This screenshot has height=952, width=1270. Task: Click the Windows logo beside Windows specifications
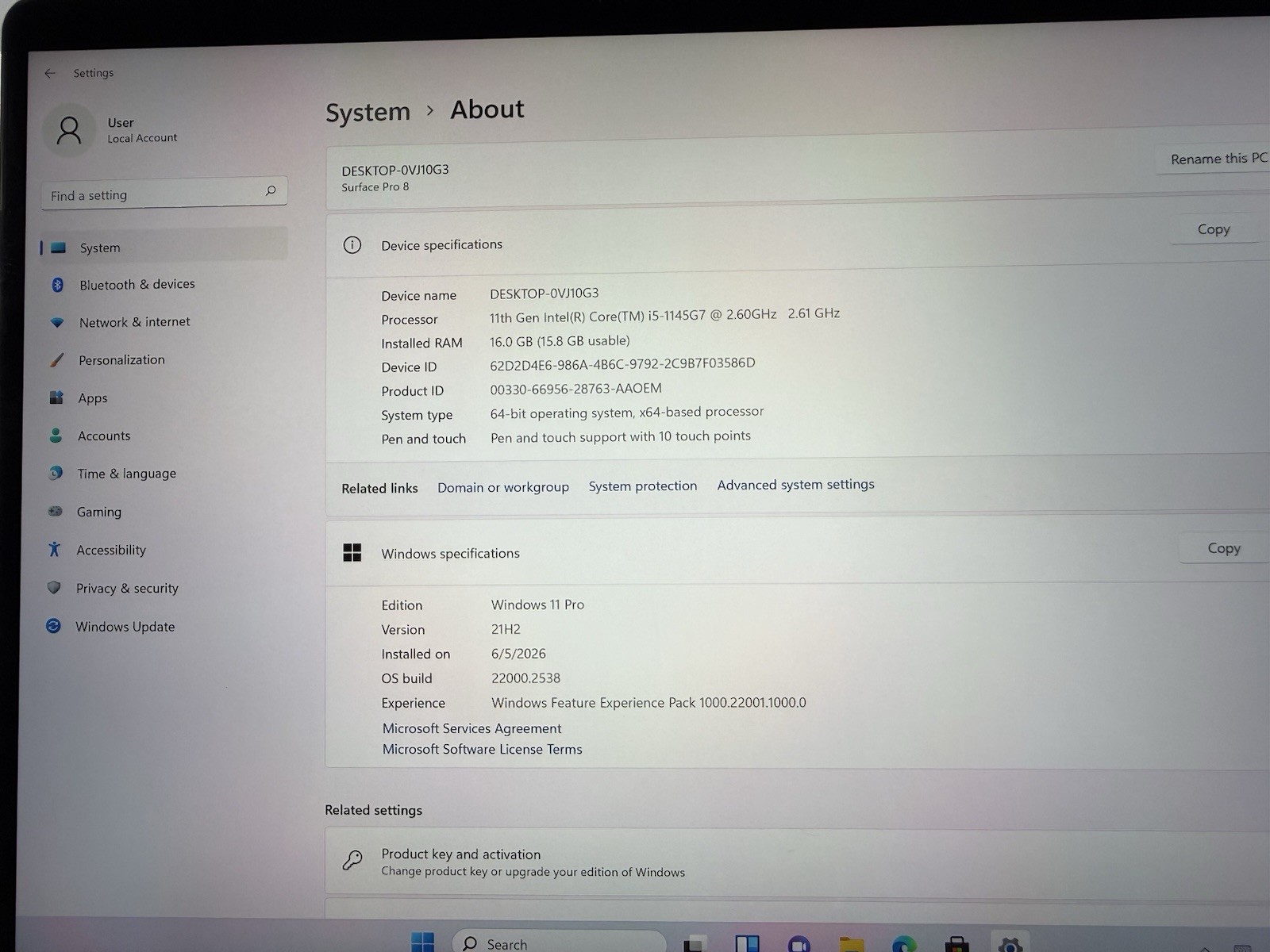tap(352, 553)
